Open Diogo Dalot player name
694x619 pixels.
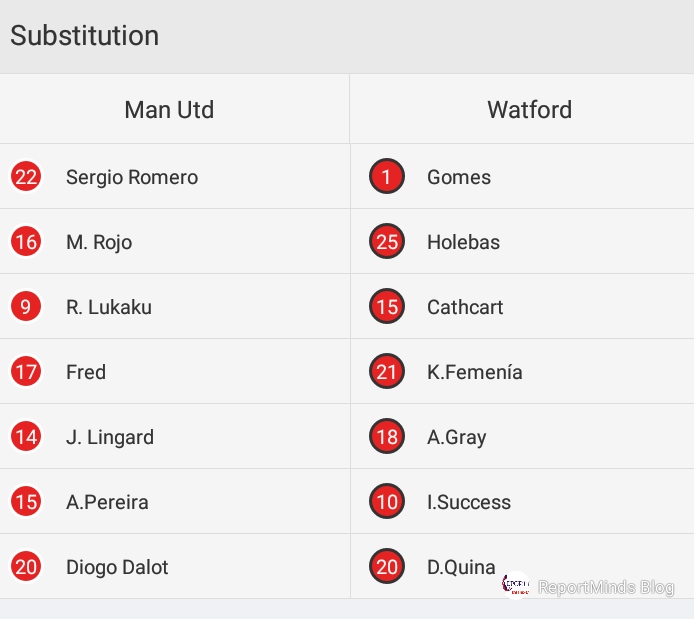[x=117, y=567]
